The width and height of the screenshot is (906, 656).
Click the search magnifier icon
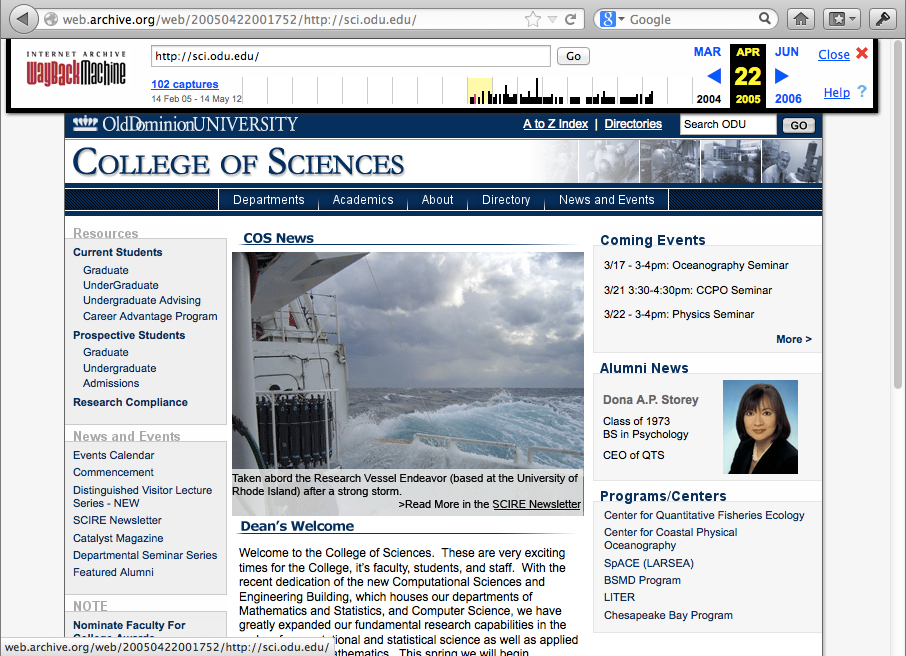pos(764,18)
